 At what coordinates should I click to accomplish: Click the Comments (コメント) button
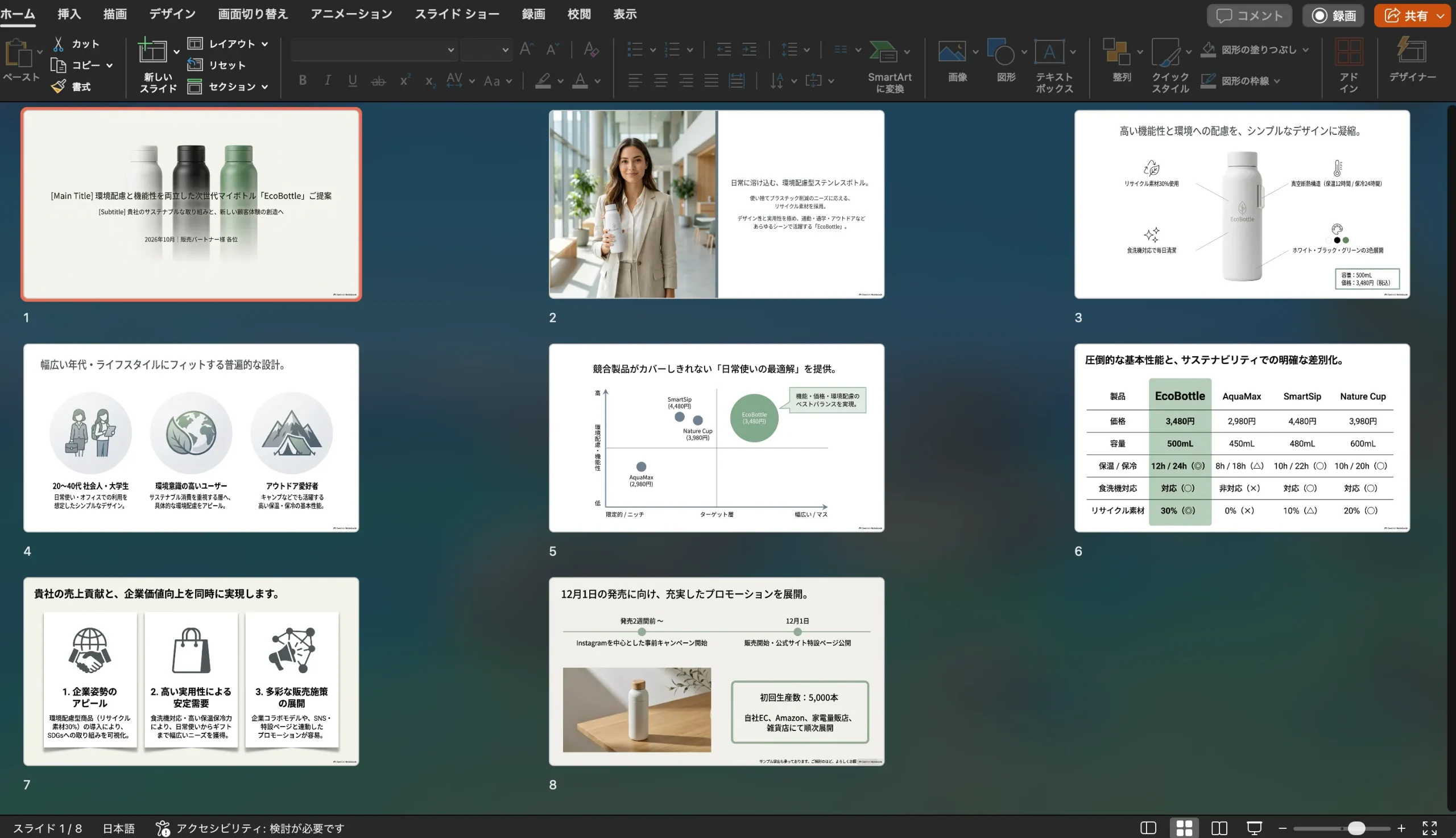[1250, 15]
